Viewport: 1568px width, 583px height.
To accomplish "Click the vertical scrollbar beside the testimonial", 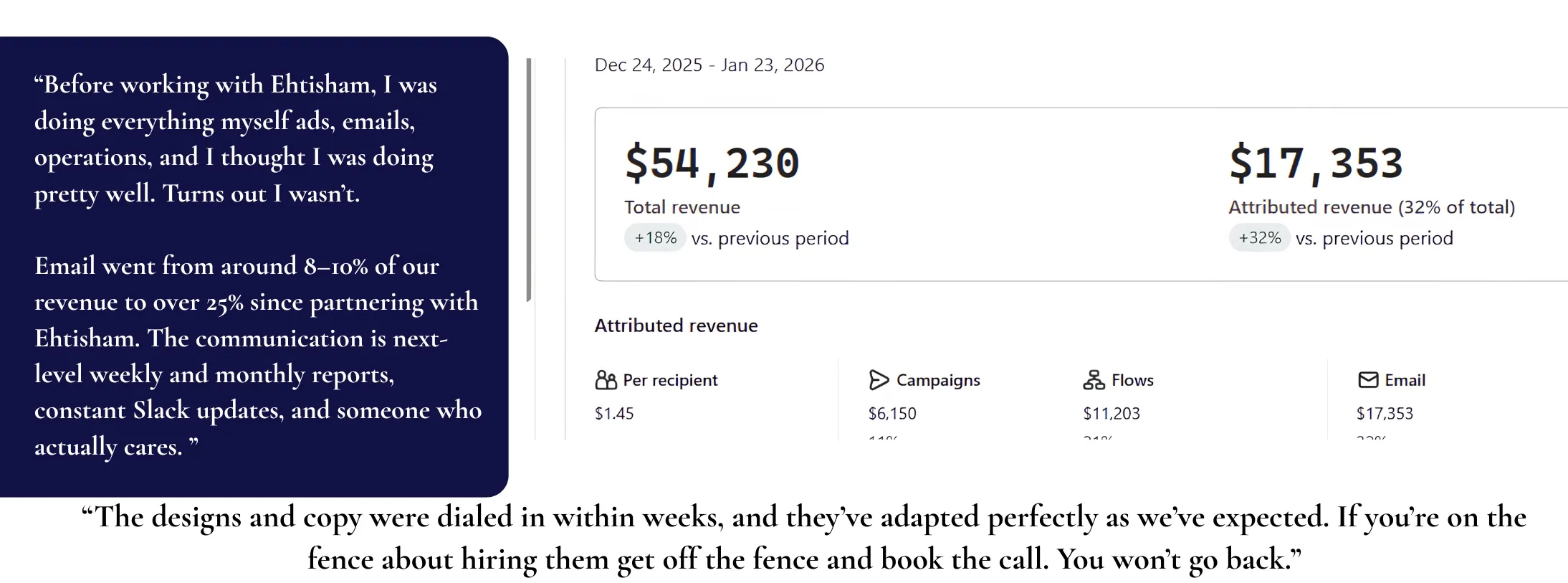I will (x=529, y=180).
